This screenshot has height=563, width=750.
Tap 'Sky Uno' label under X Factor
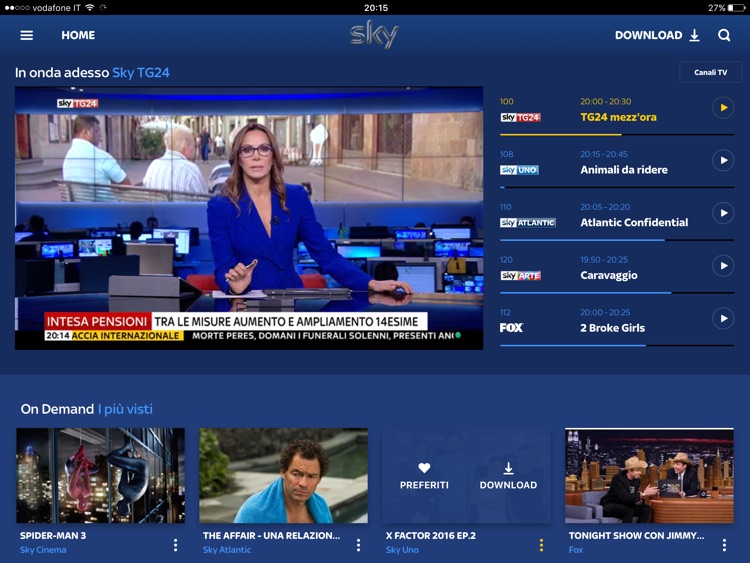click(402, 550)
